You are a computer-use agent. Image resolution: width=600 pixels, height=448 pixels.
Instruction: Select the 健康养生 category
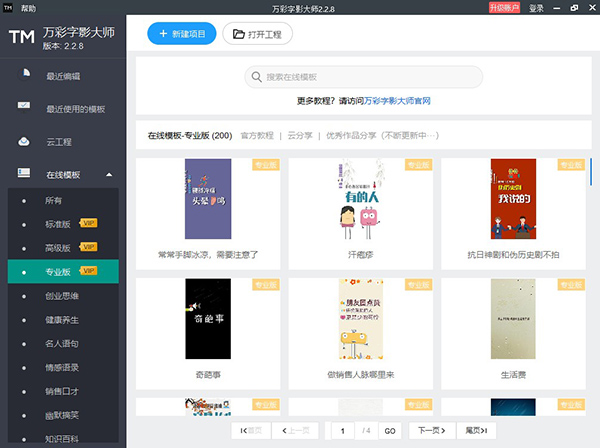(x=63, y=320)
